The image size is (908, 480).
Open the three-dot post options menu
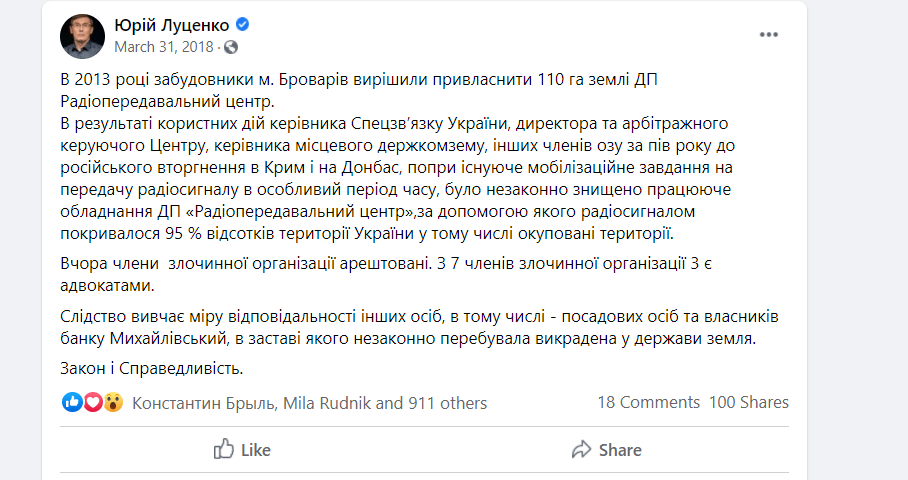[x=768, y=34]
